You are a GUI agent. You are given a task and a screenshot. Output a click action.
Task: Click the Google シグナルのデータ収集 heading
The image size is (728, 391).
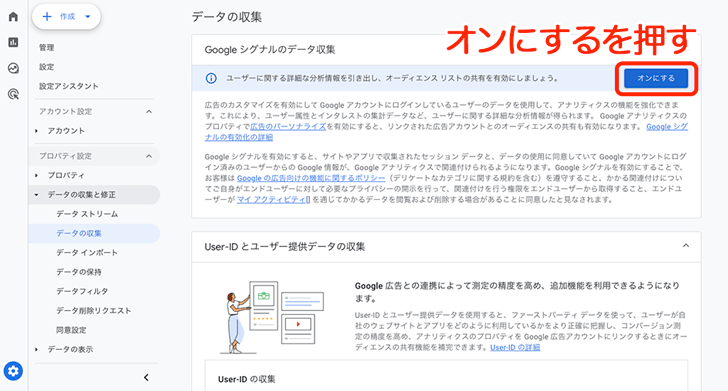coord(270,50)
